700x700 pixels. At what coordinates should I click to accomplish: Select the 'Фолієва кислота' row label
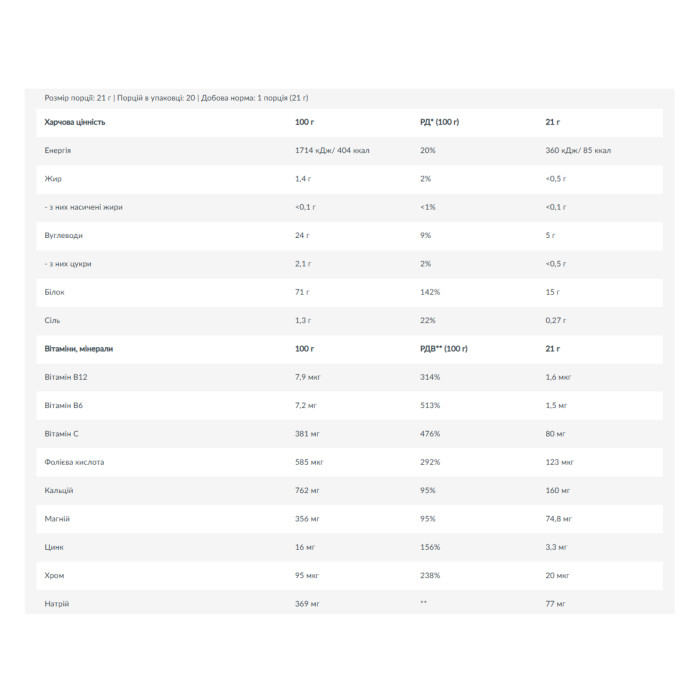(x=74, y=462)
